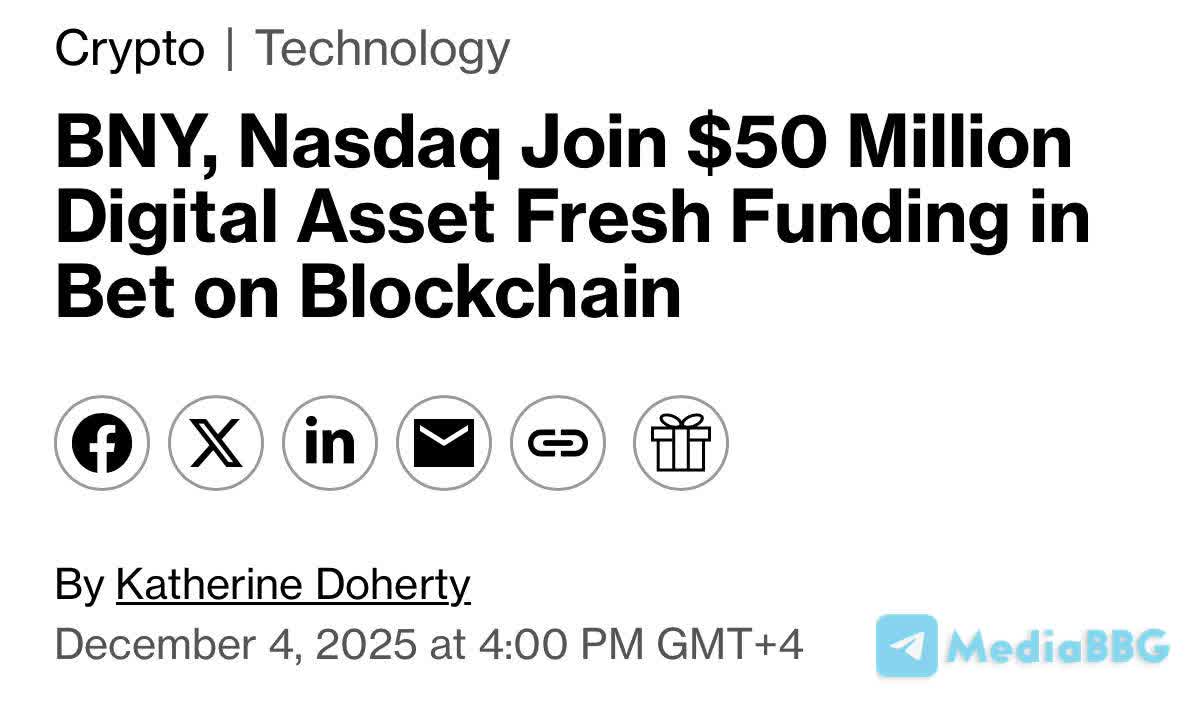Screen dimensions: 1187x708
Task: Click the word "Blockchain" in headline
Action: point(490,293)
